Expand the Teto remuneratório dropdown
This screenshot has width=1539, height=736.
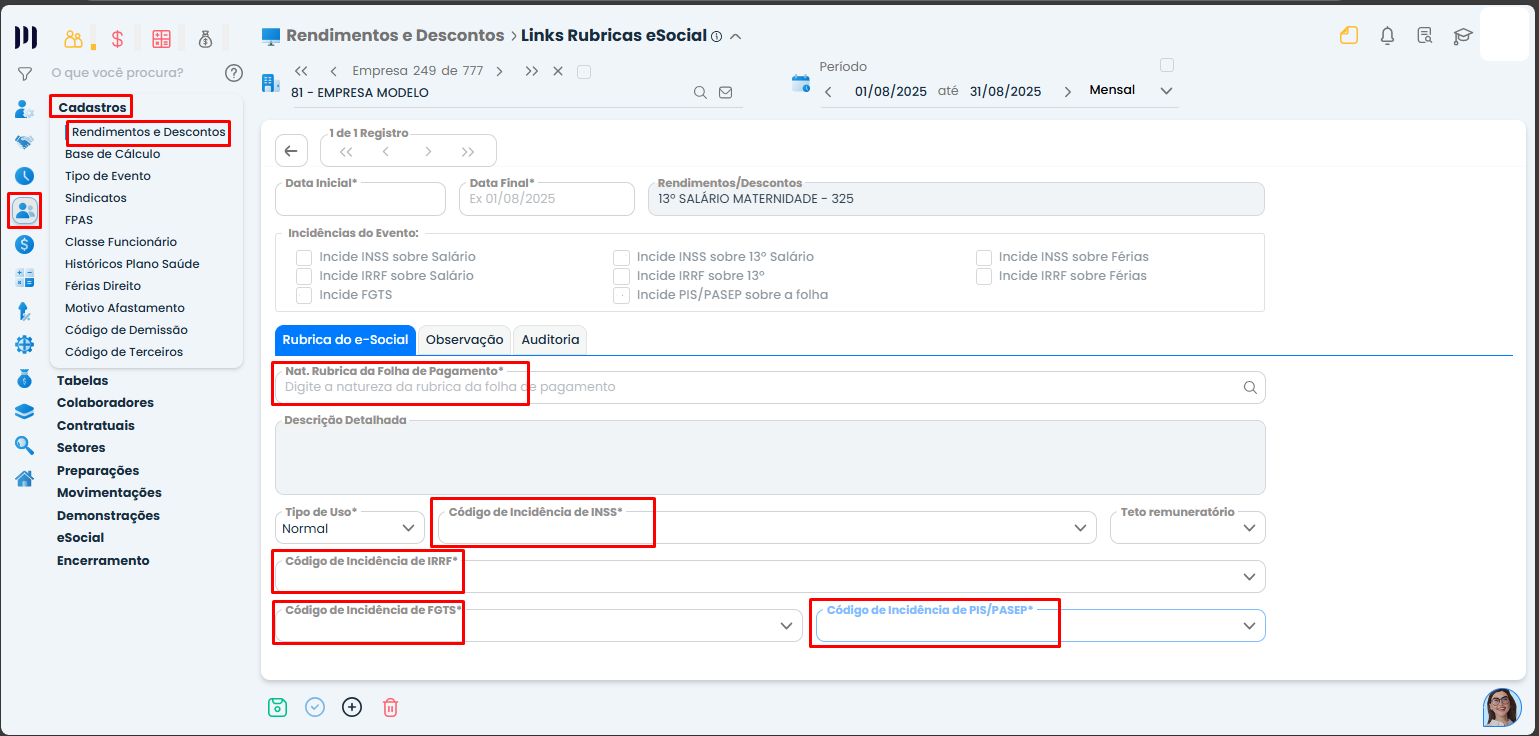click(x=1188, y=528)
